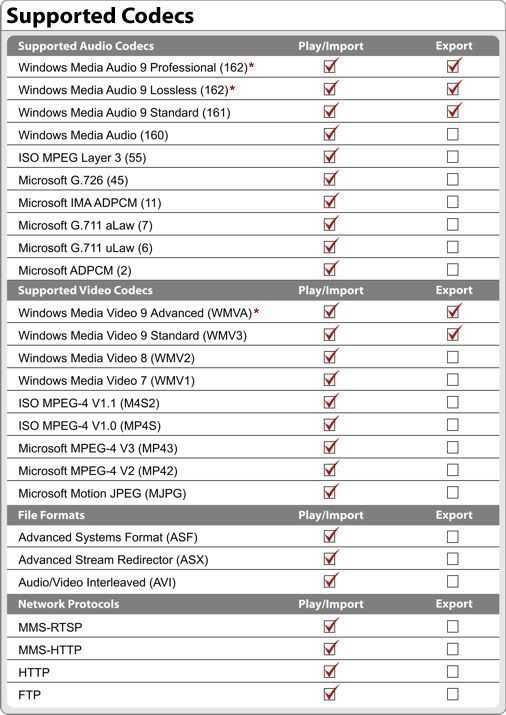
Task: Check Export for Microsoft ADPCM (2)
Action: (453, 269)
